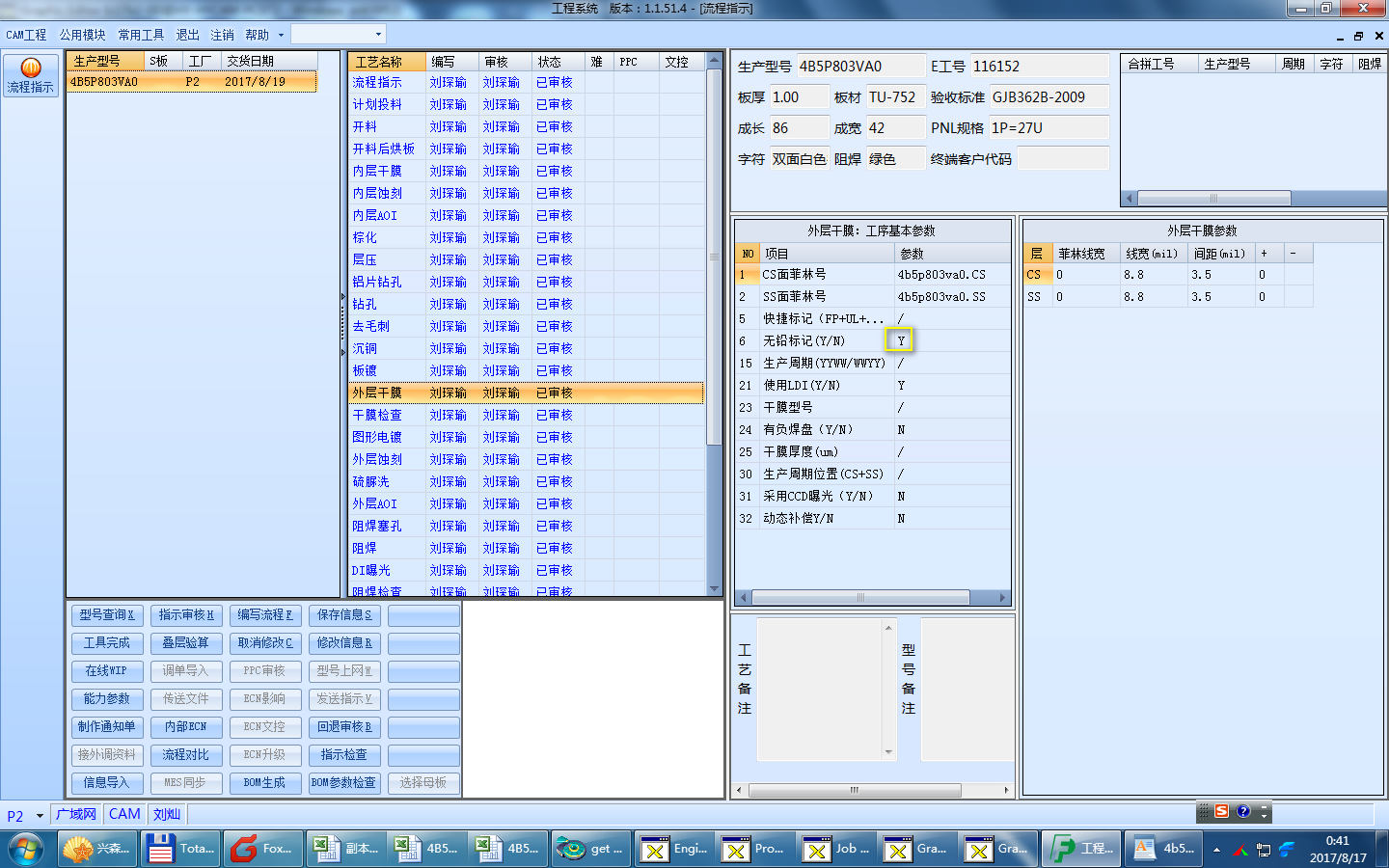
Task: Switch to the Pro... taskbar window
Action: click(757, 849)
